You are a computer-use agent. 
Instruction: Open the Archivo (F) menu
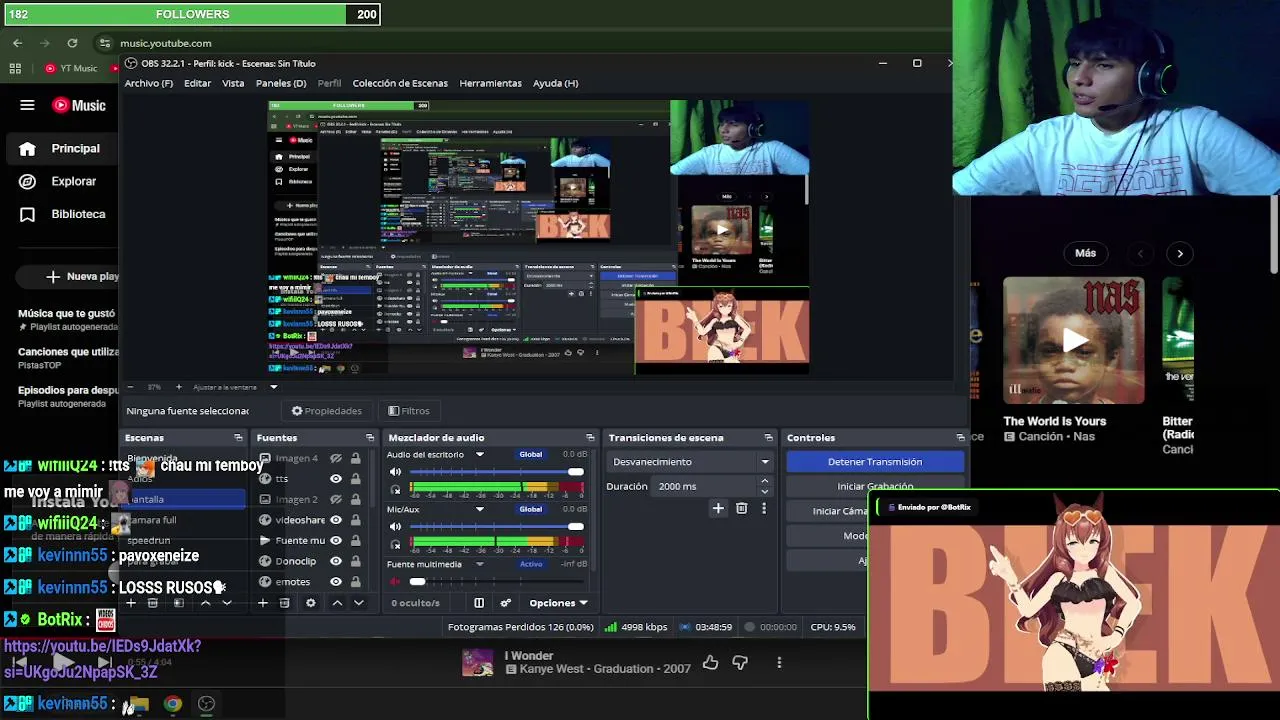[x=149, y=83]
